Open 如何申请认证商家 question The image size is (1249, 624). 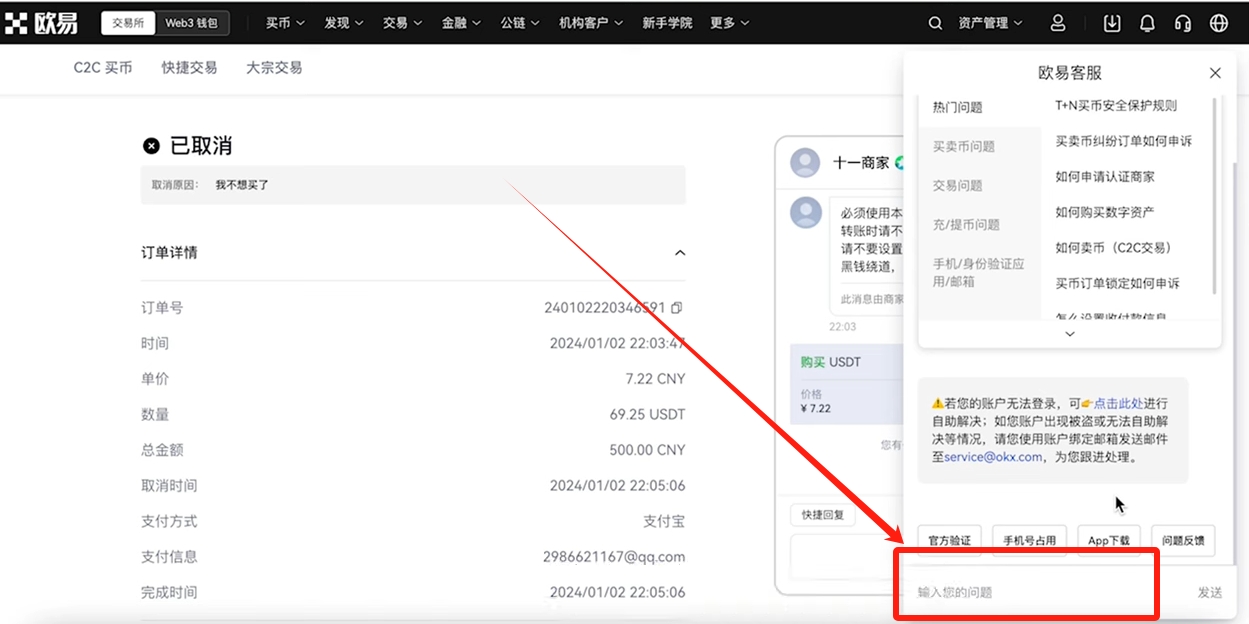(x=1105, y=177)
